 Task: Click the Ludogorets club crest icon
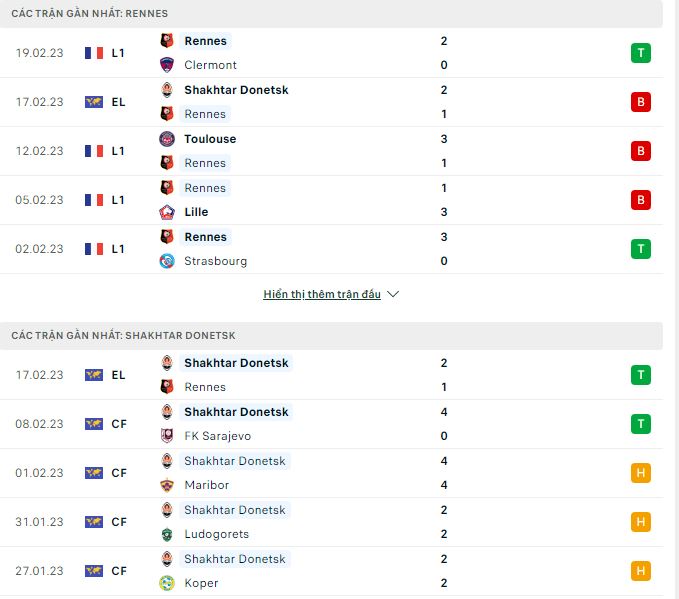pyautogui.click(x=167, y=534)
